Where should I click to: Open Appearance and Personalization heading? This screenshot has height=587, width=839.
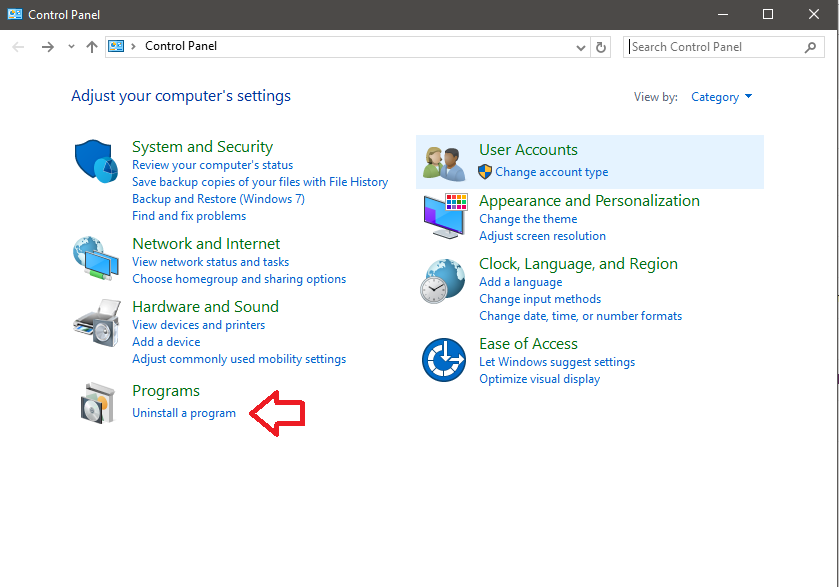tap(589, 201)
